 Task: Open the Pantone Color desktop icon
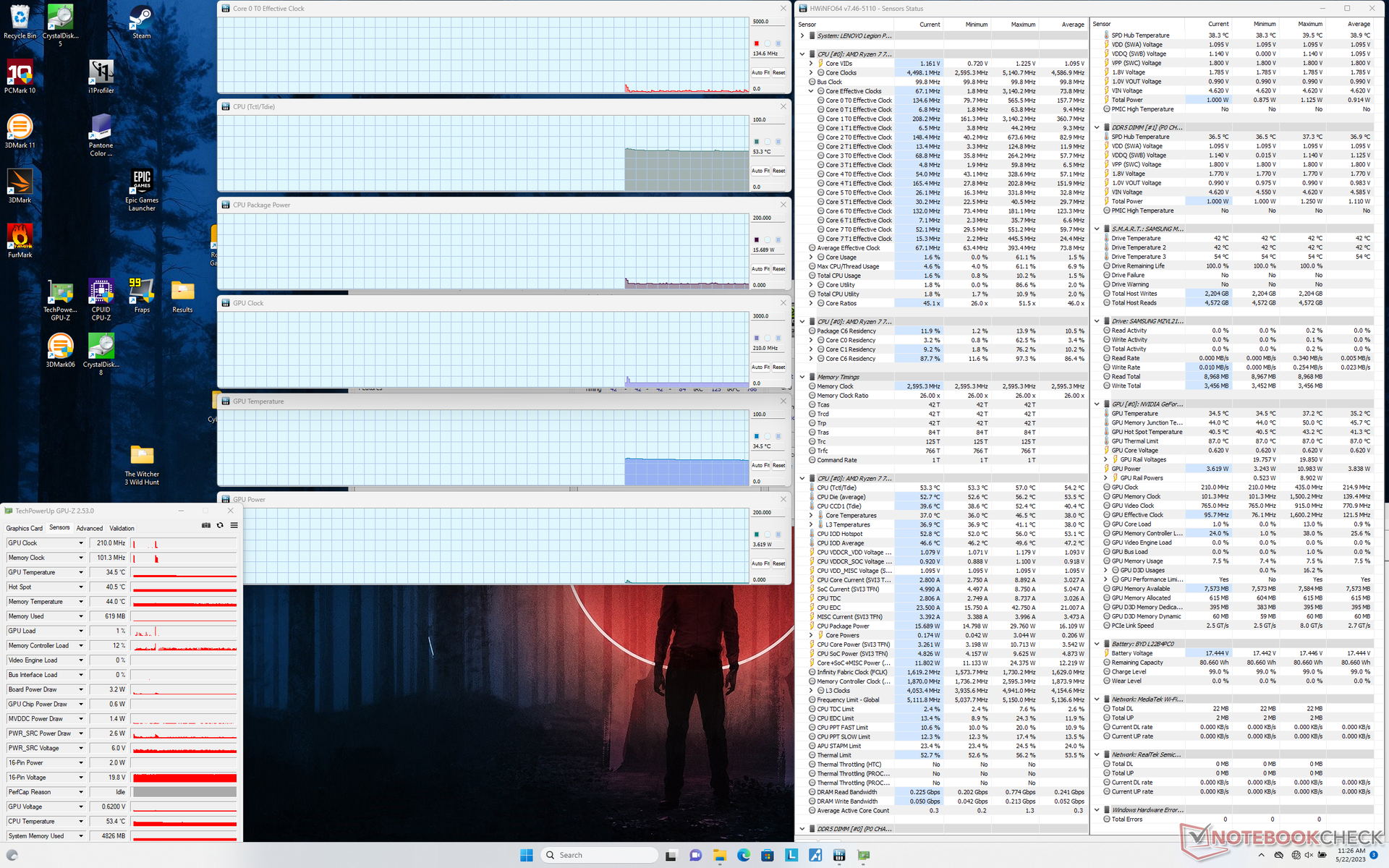tap(101, 135)
